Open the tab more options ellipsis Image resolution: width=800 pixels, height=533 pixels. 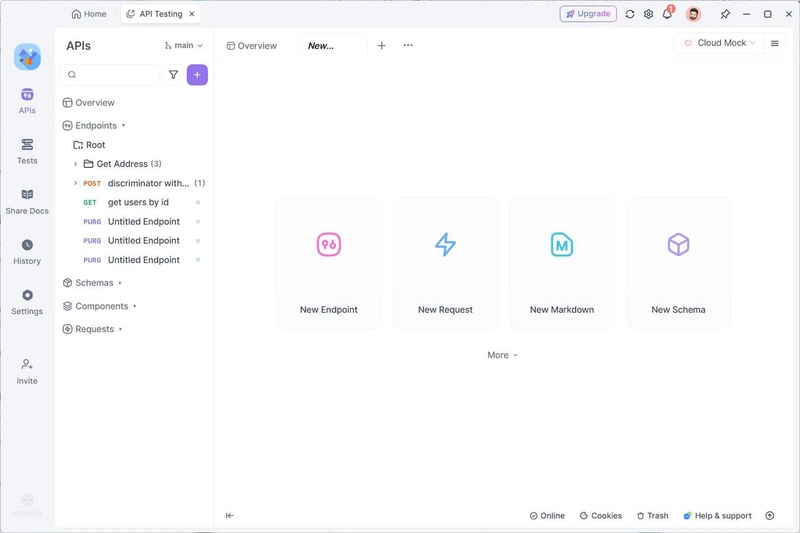(x=408, y=45)
